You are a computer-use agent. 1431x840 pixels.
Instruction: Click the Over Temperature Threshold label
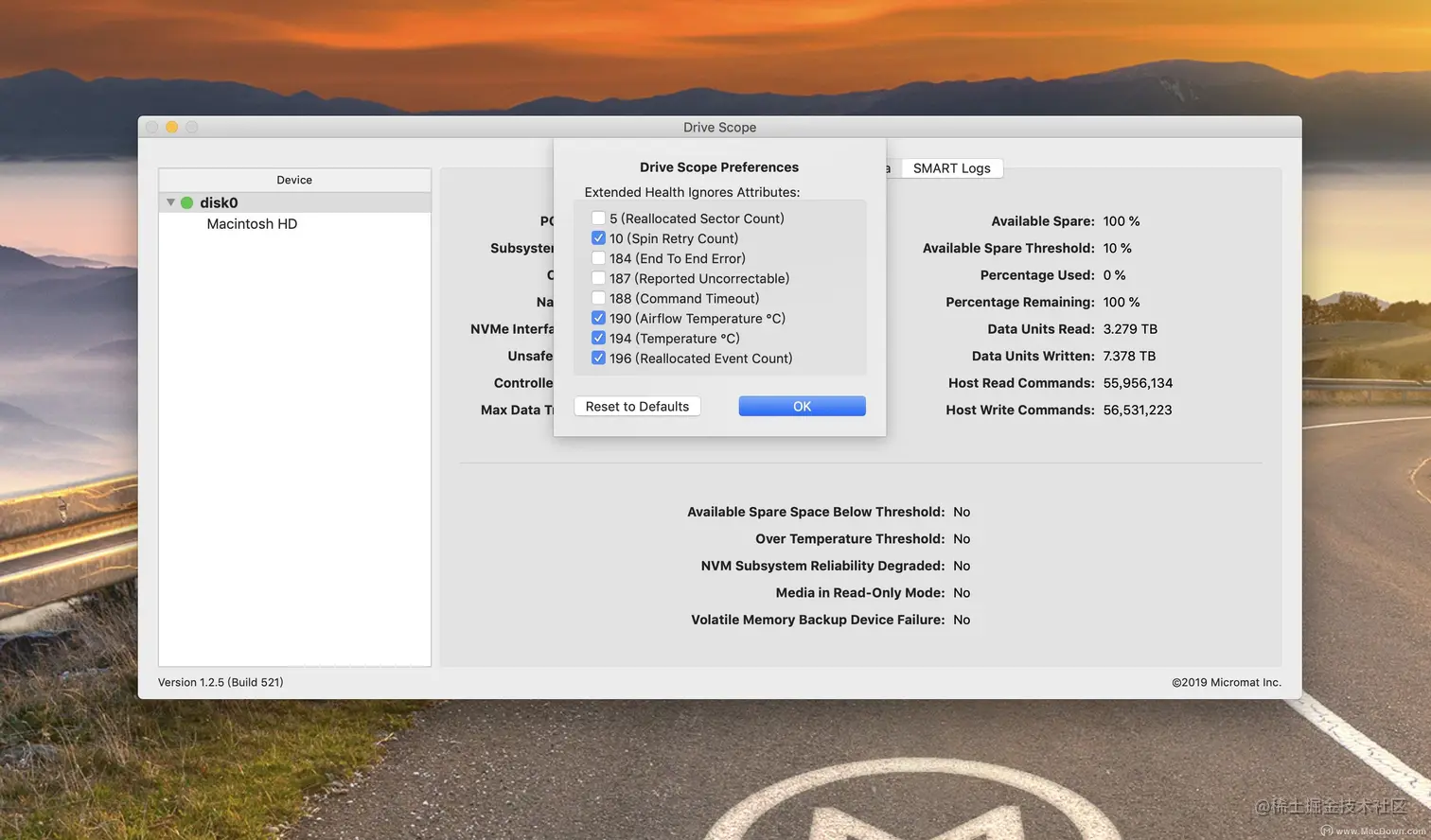[x=850, y=539]
